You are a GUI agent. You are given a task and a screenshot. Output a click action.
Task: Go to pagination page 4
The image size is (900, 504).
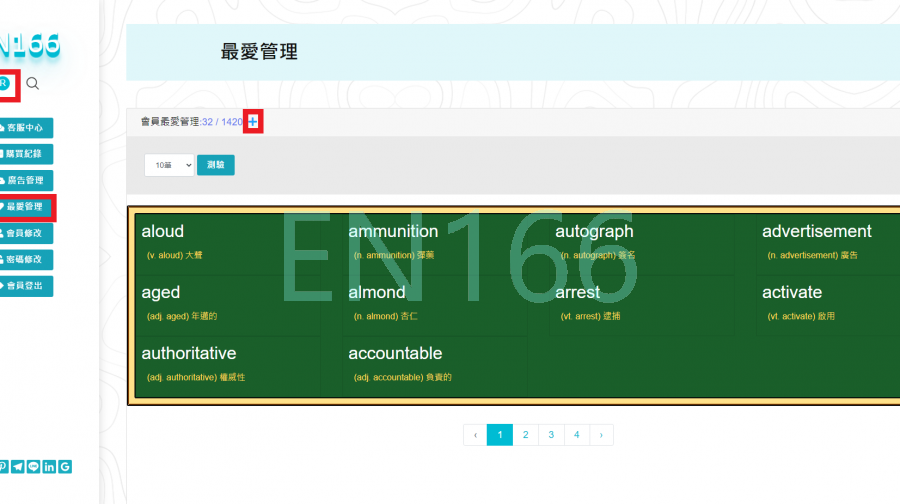(576, 435)
